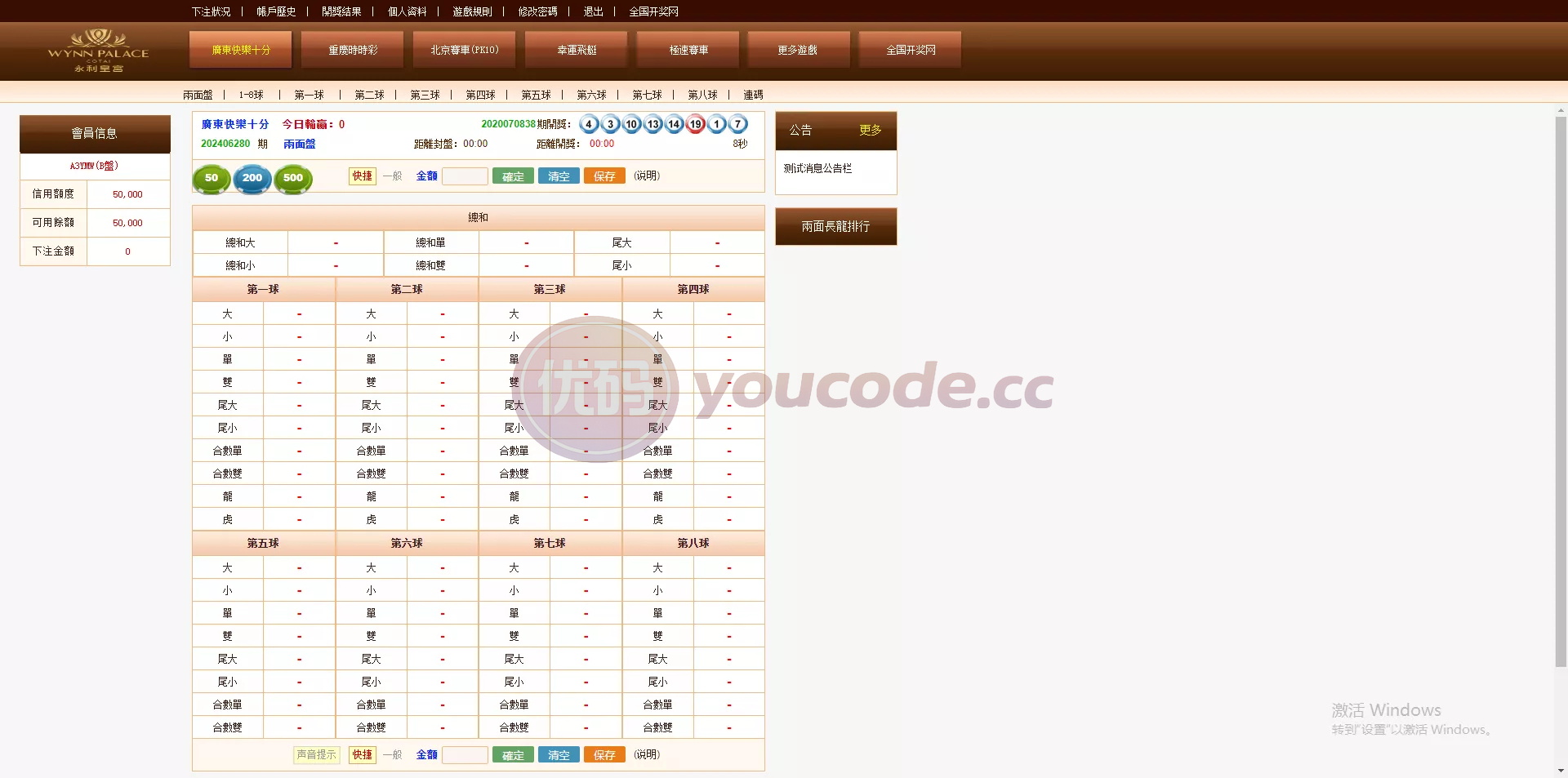
Task: Click drawn ball number 13
Action: click(x=653, y=124)
